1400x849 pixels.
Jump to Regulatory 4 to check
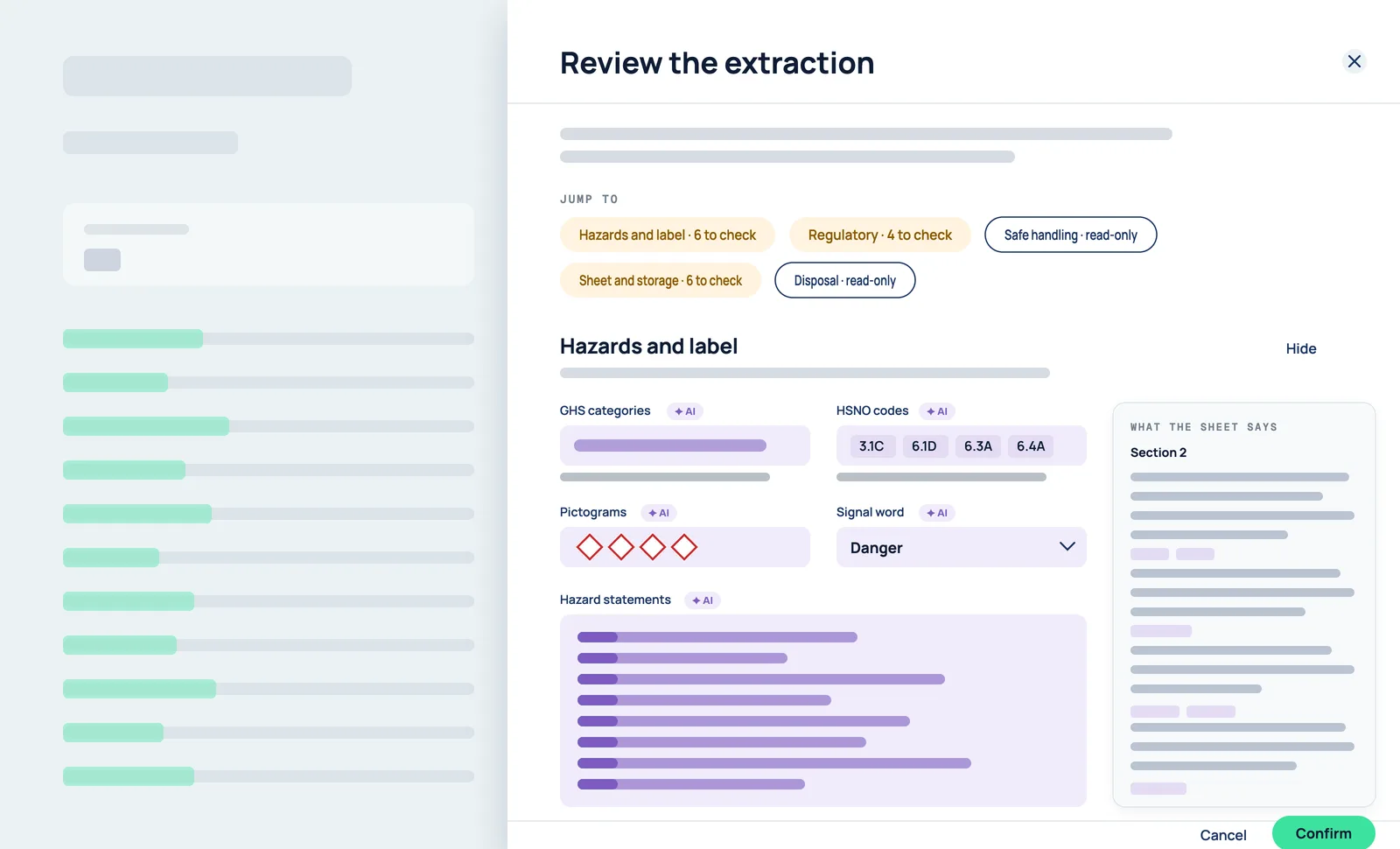(879, 235)
